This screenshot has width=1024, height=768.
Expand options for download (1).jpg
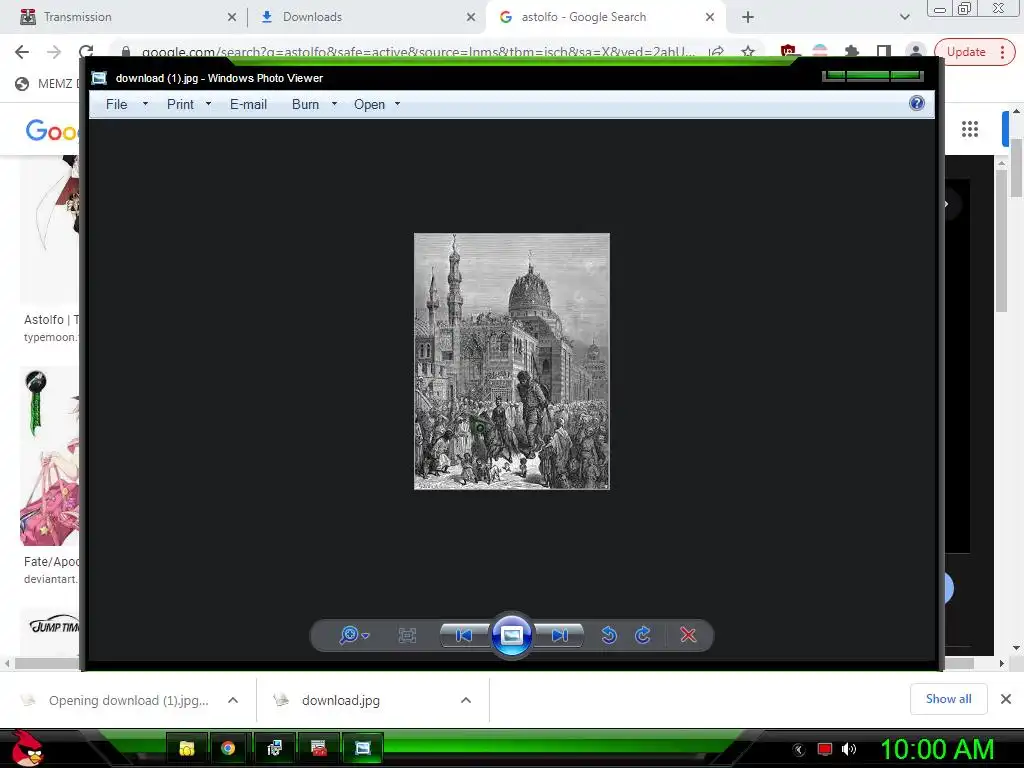[233, 700]
